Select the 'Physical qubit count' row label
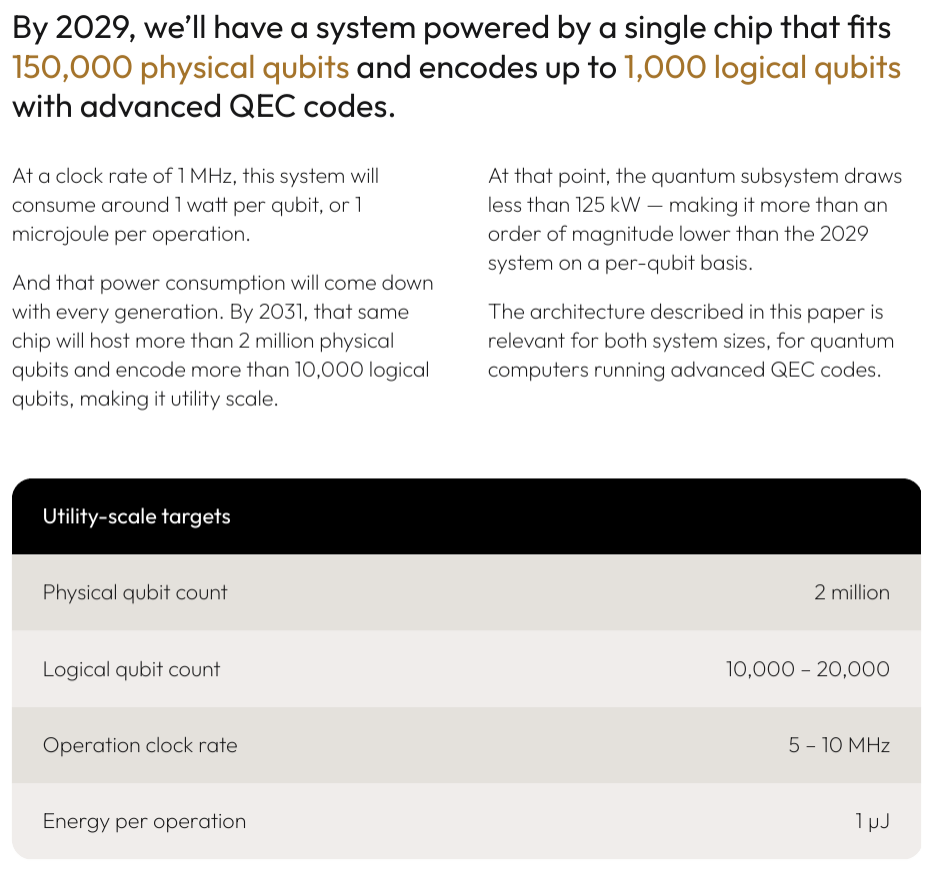 135,592
